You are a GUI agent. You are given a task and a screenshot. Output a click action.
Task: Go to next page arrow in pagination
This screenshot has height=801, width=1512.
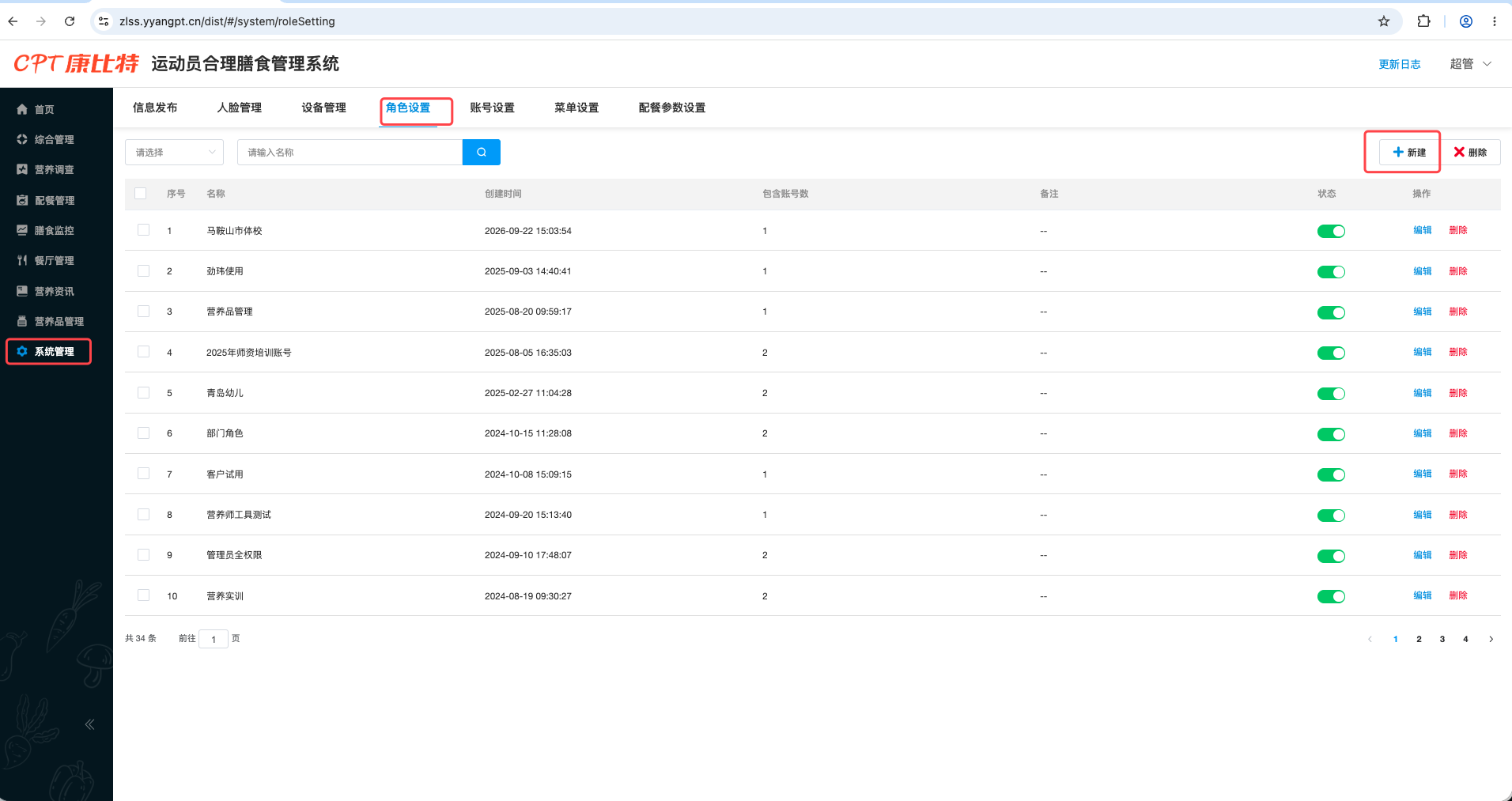(1491, 639)
